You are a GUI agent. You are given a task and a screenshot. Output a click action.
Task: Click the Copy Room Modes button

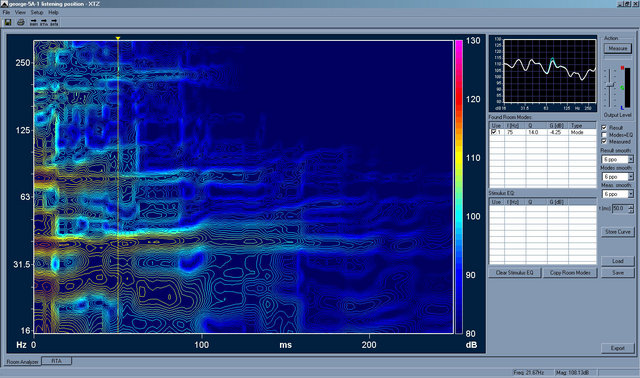[570, 273]
